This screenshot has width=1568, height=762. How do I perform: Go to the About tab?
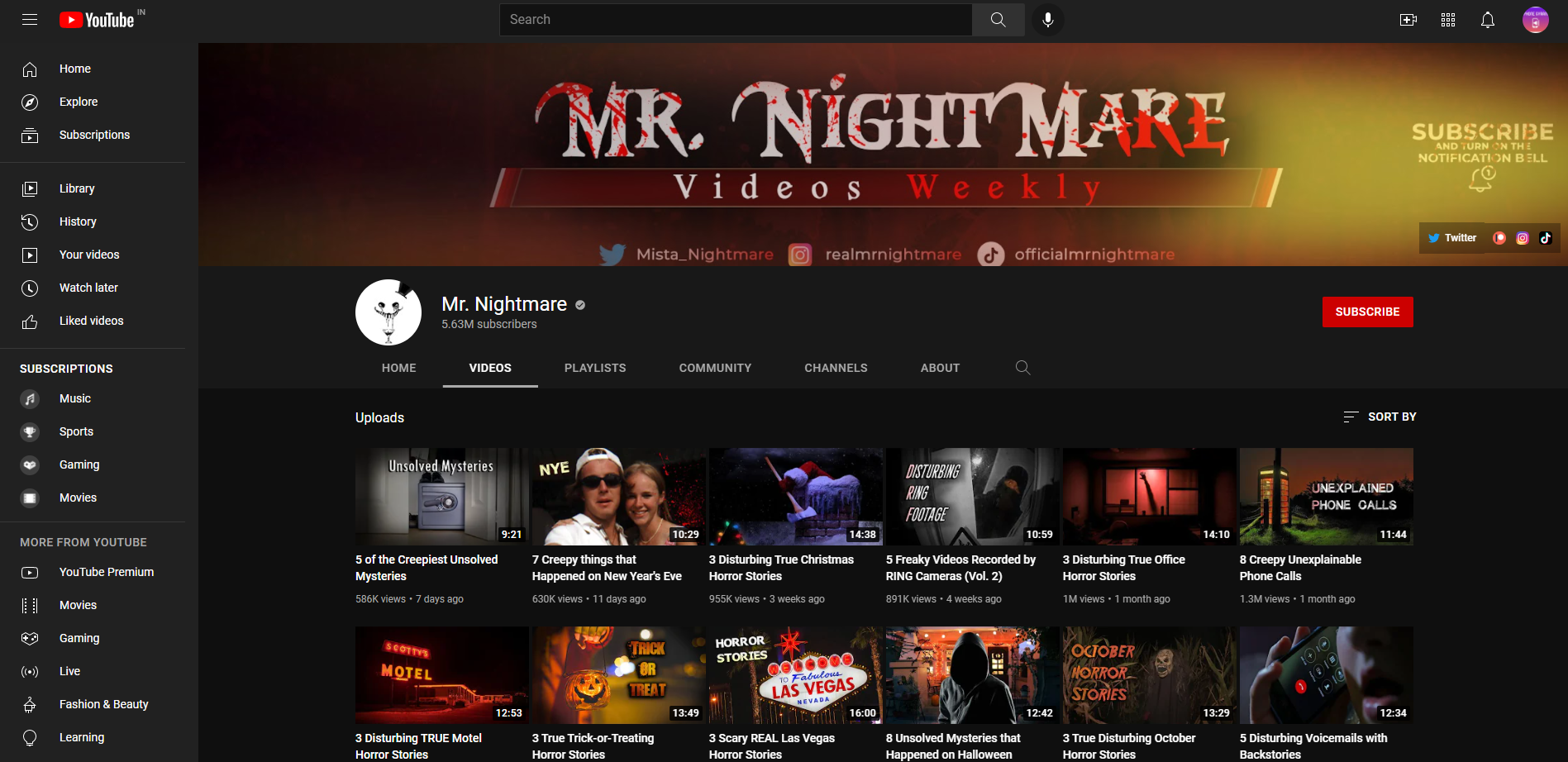[x=940, y=368]
